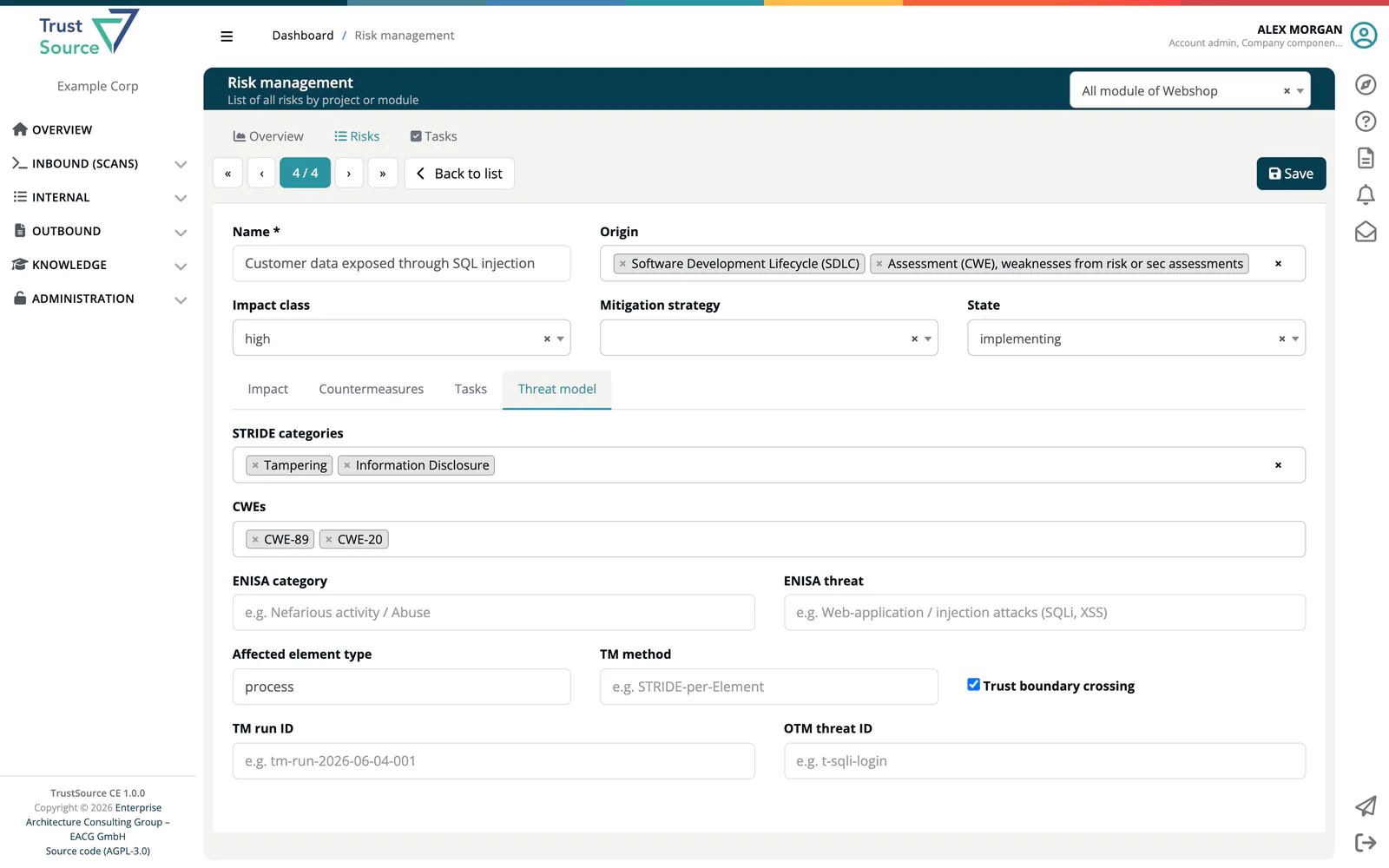Remove the Information Disclosure tag
The height and width of the screenshot is (868, 1389).
point(346,465)
